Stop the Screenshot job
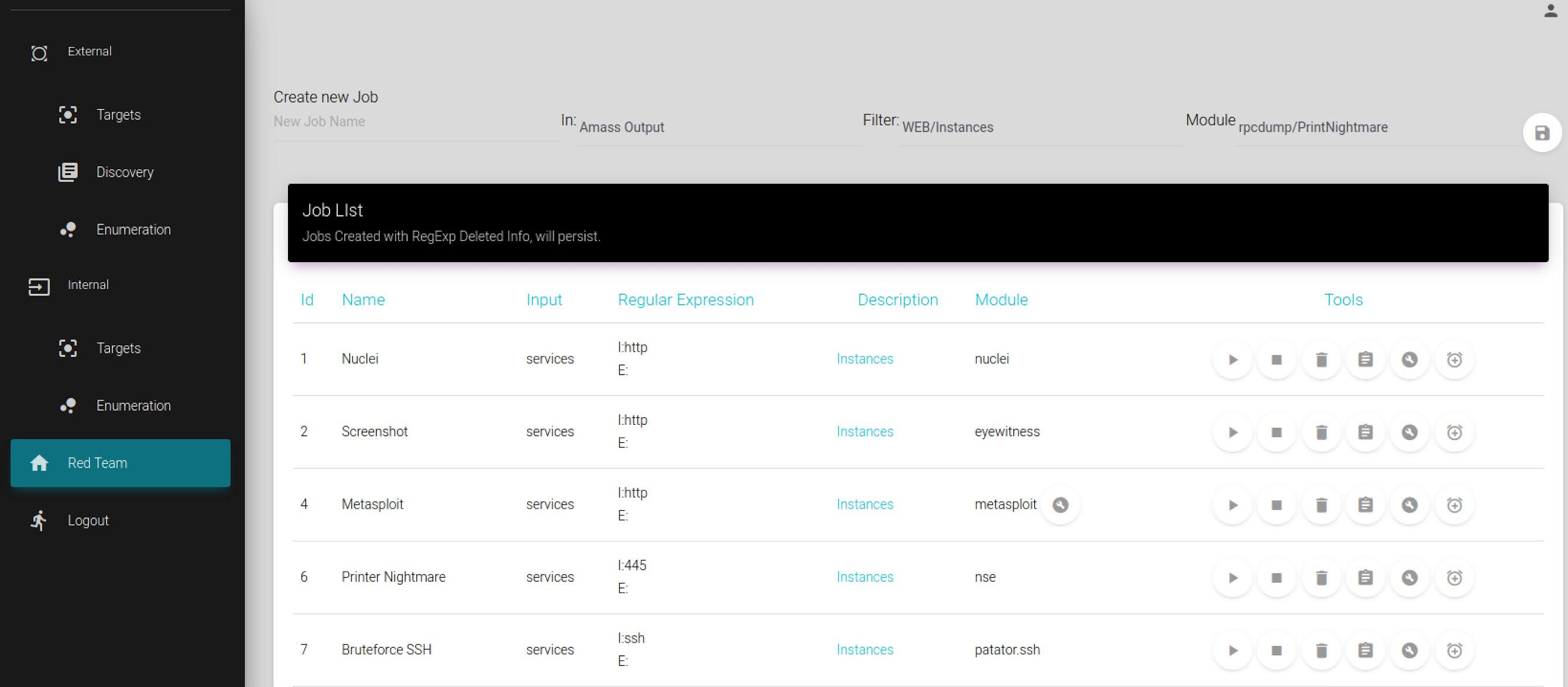The width and height of the screenshot is (1568, 687). point(1277,432)
